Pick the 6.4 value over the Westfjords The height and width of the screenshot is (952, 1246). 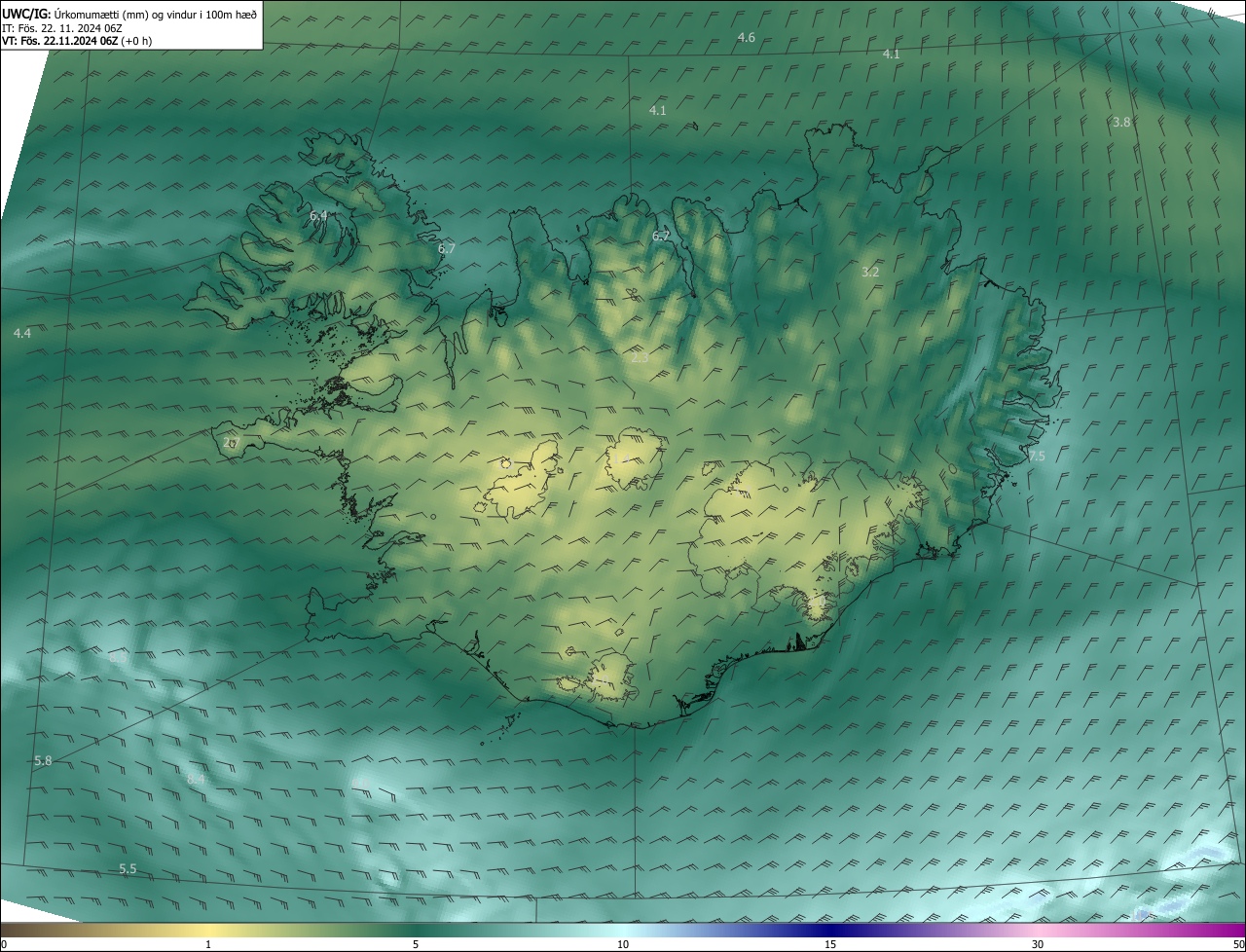pos(318,216)
